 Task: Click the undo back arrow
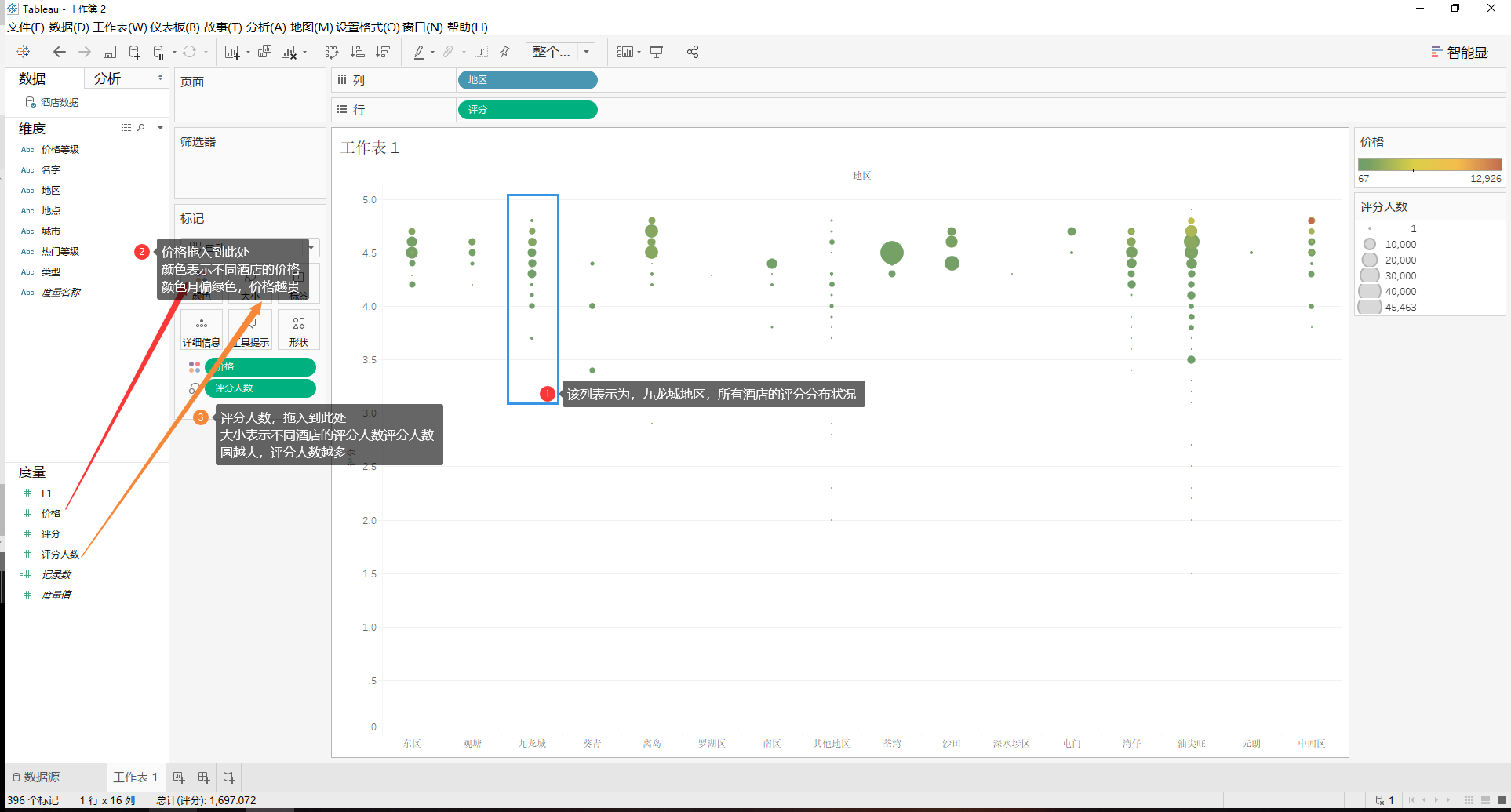(60, 52)
